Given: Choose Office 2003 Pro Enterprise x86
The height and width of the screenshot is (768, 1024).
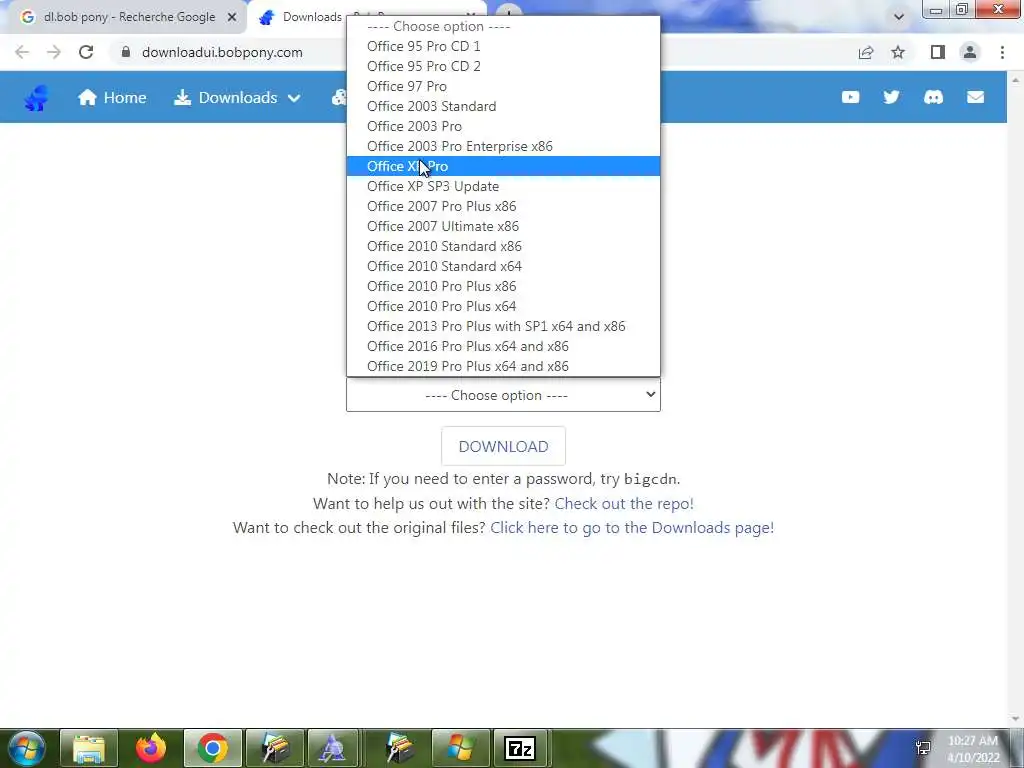Looking at the screenshot, I should click(x=504, y=146).
